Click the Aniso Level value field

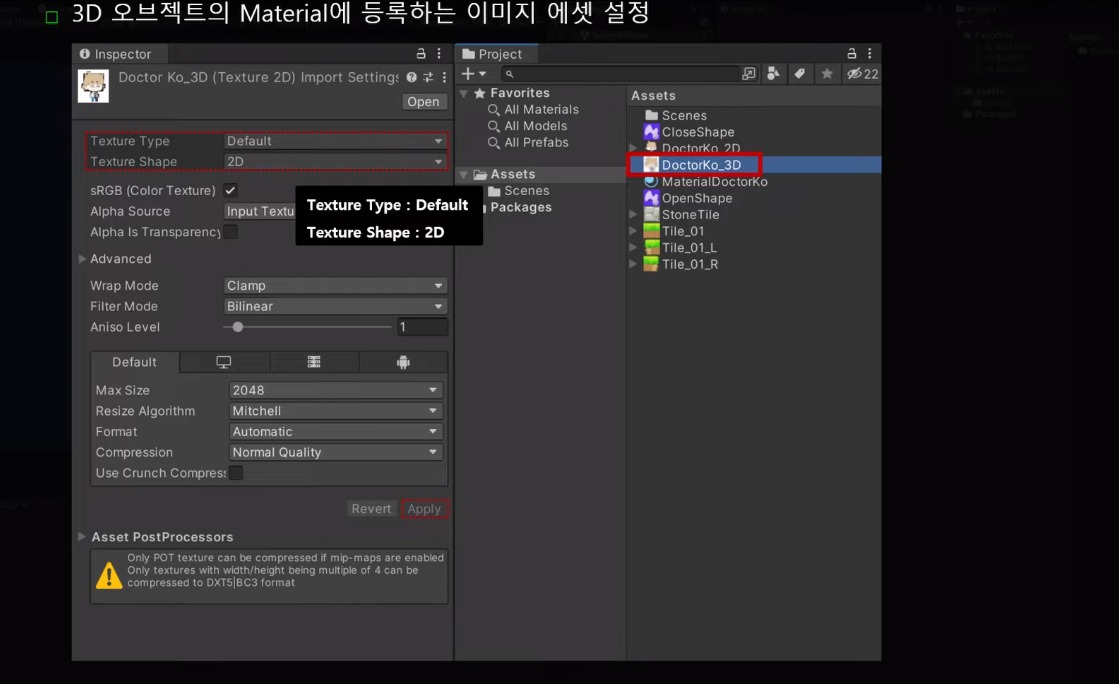coord(422,327)
